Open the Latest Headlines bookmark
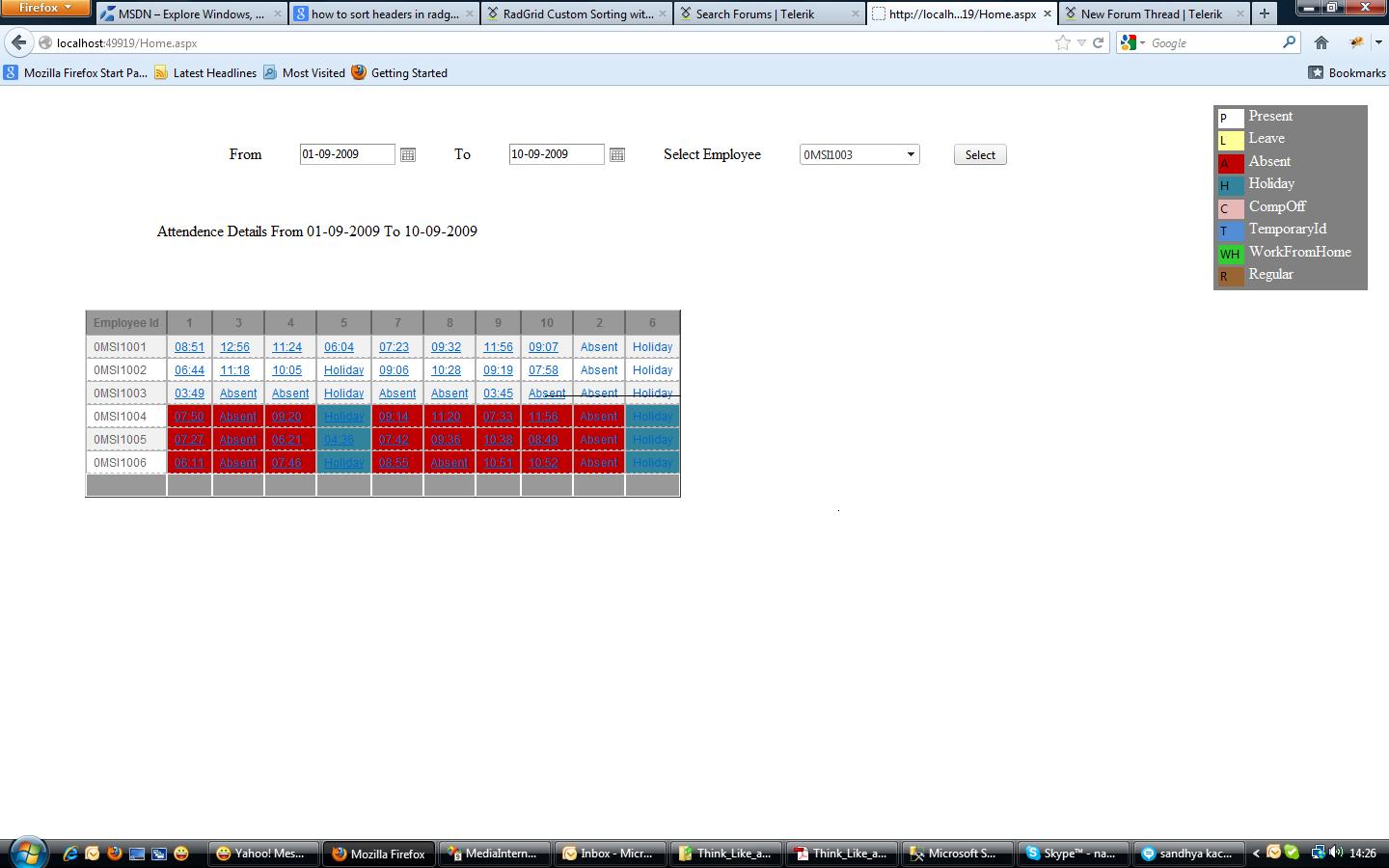 (205, 72)
